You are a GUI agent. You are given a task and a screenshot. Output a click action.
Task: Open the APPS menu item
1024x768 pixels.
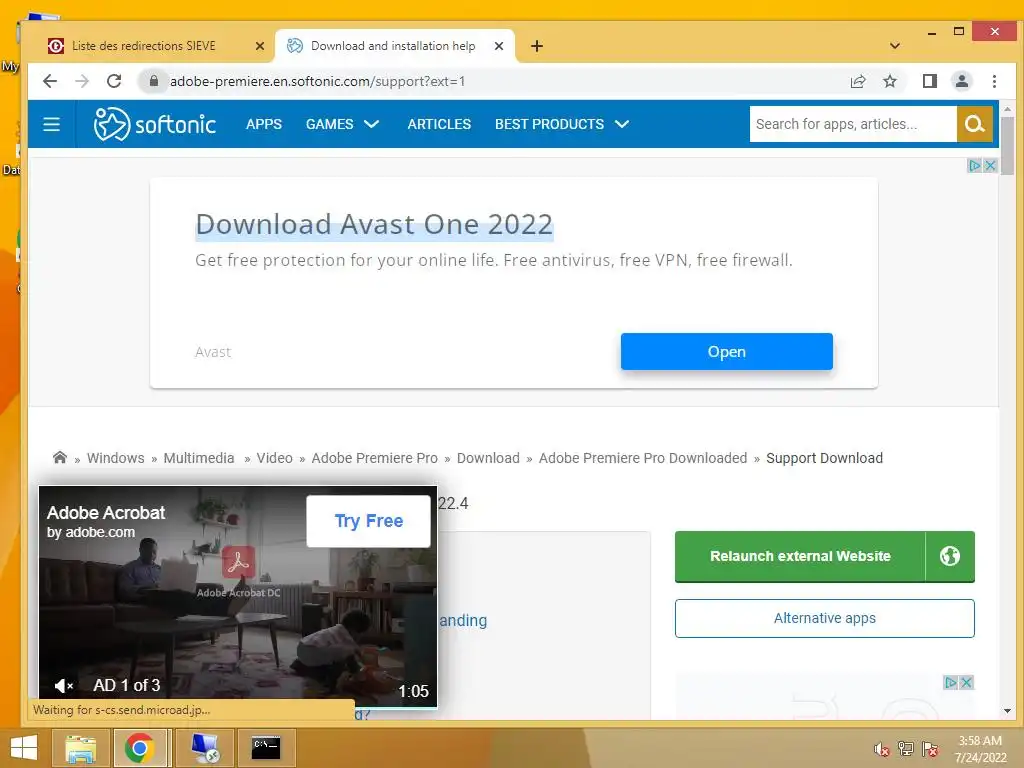(x=264, y=124)
